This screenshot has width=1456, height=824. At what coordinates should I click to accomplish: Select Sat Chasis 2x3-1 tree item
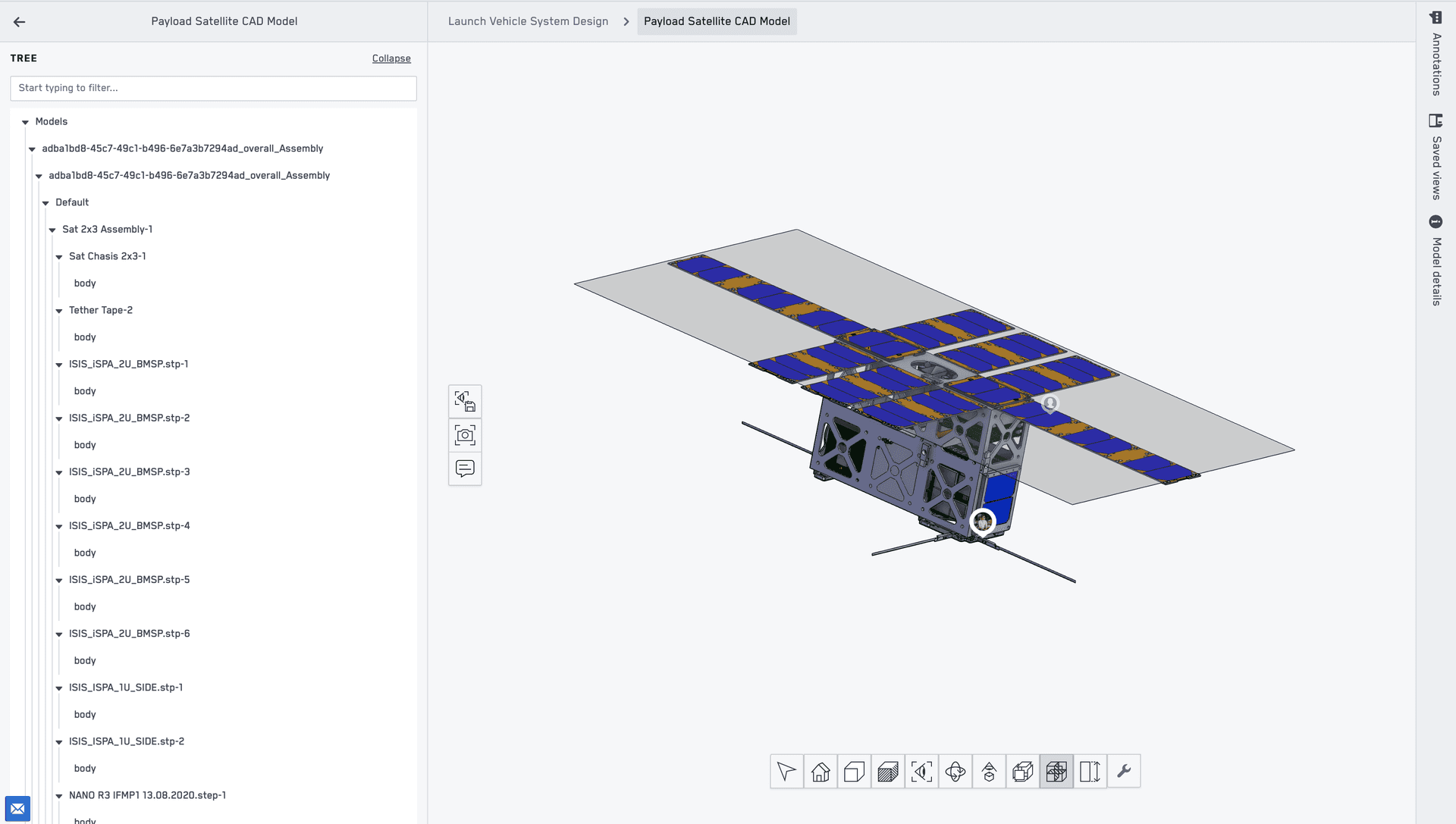107,256
